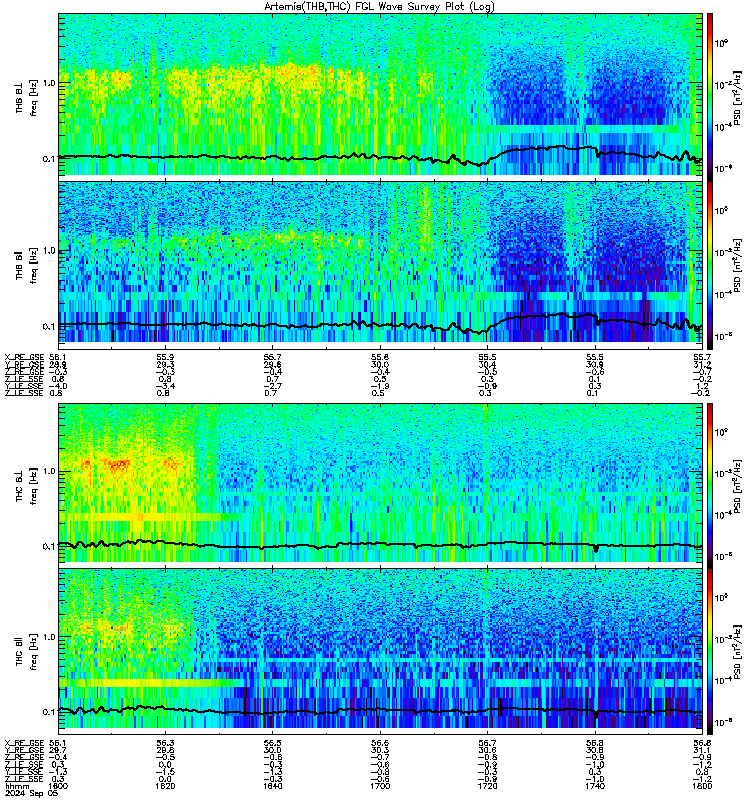Click the '1.0' frequency tick on the THB B⊥ panel
The height and width of the screenshot is (800, 750).
[49, 83]
